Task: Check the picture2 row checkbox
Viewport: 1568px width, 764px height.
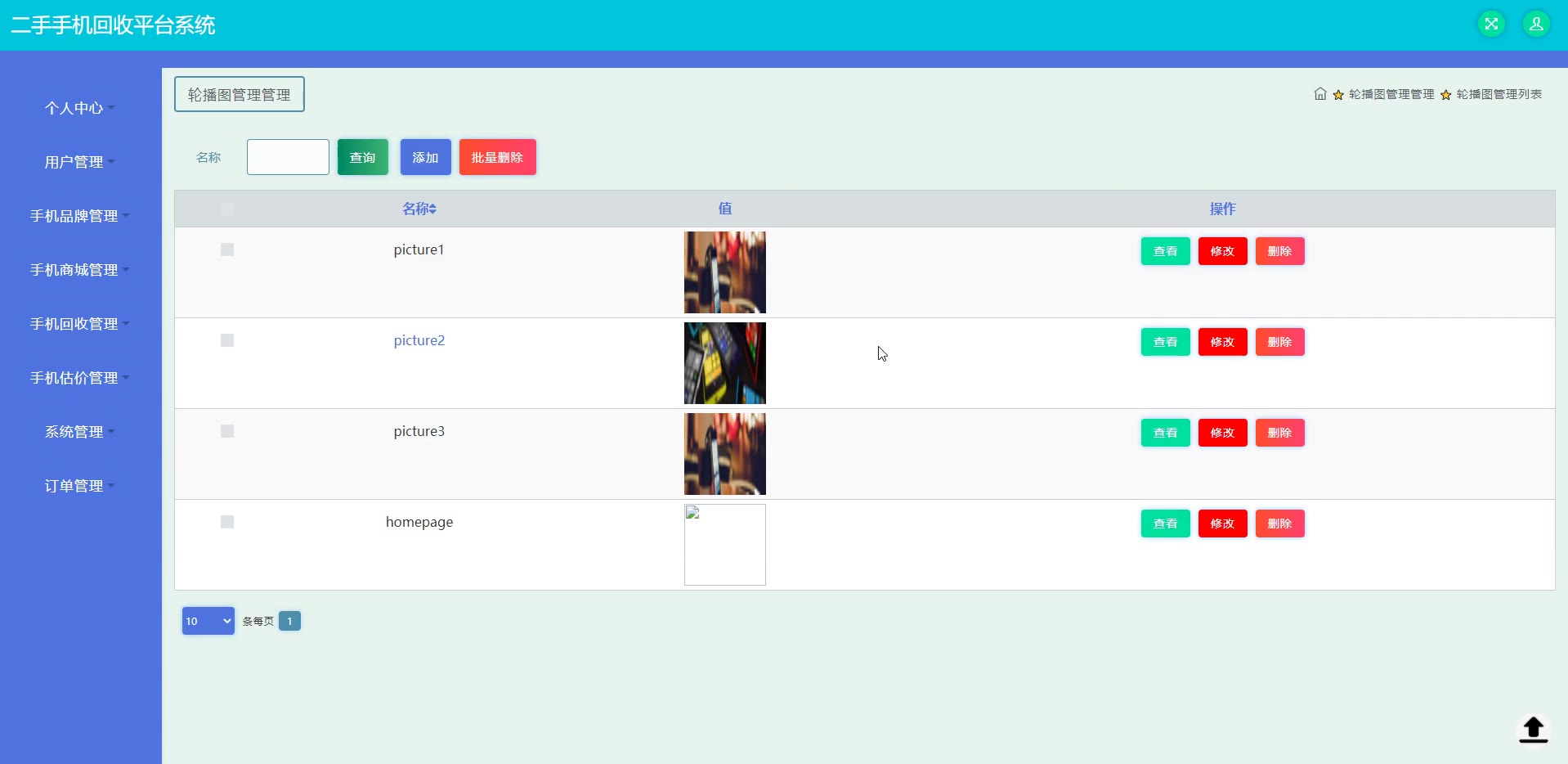Action: (227, 340)
